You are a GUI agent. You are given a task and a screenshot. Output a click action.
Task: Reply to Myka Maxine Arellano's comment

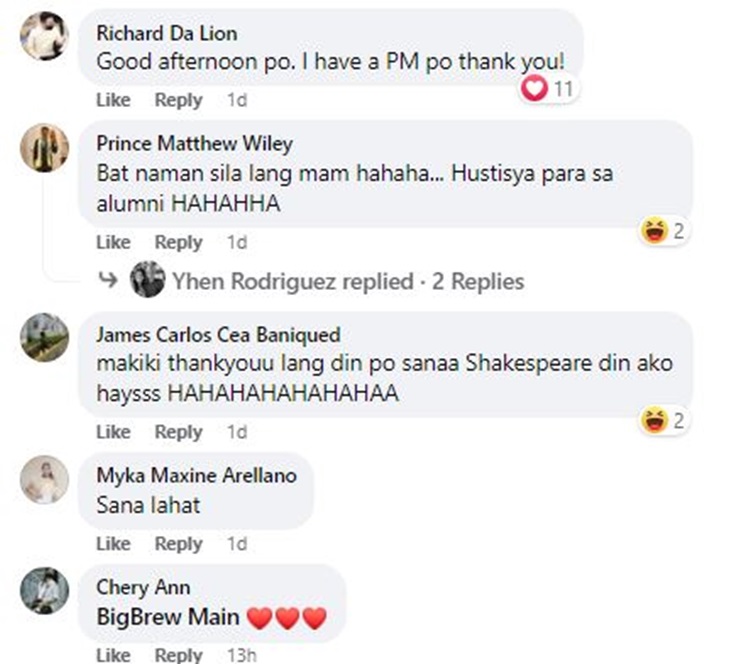click(x=178, y=544)
